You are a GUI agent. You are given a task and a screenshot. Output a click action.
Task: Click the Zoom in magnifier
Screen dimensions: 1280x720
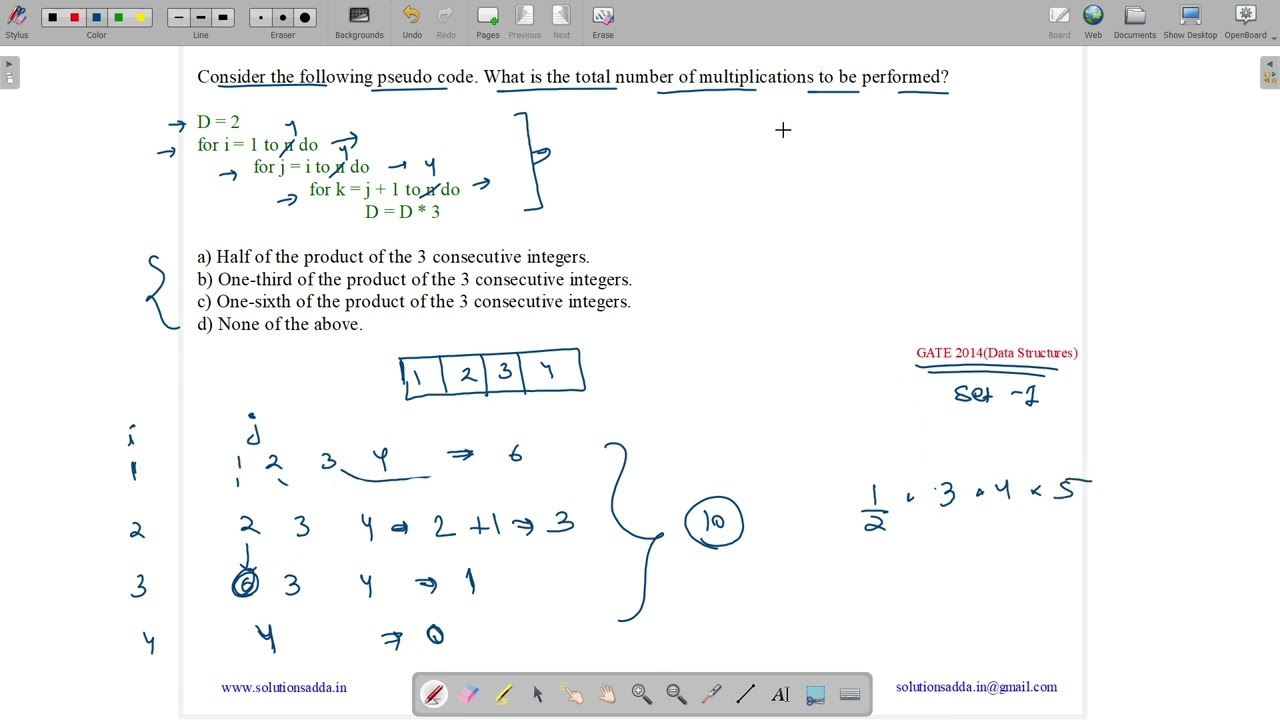click(642, 694)
